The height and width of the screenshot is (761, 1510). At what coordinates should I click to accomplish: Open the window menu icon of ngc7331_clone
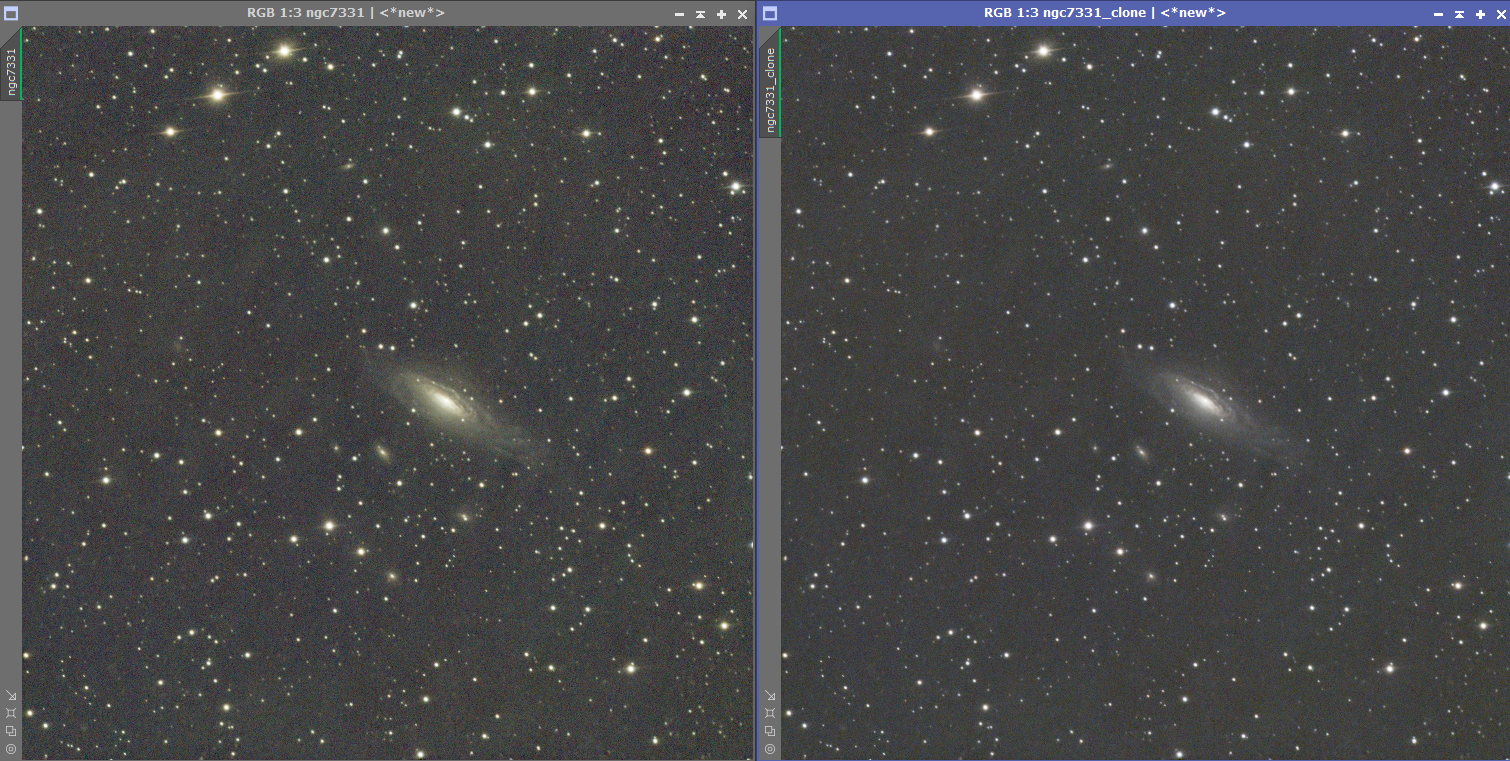769,13
